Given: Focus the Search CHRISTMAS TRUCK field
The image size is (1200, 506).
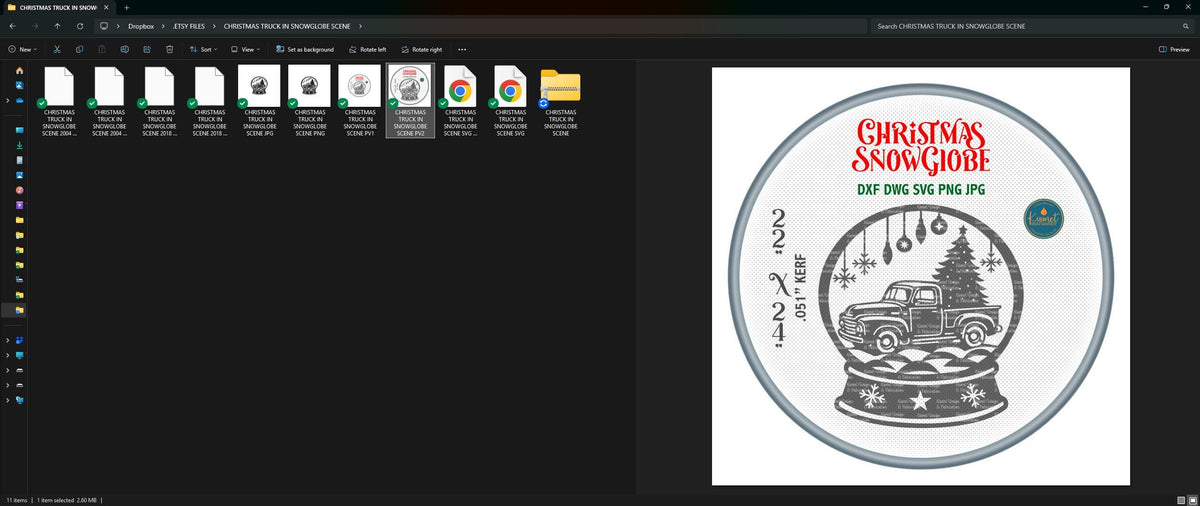Looking at the screenshot, I should [x=1030, y=26].
